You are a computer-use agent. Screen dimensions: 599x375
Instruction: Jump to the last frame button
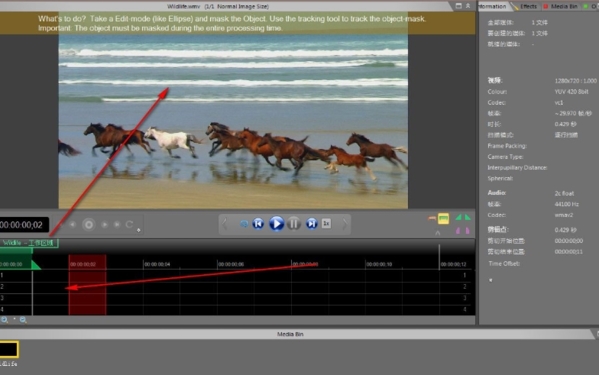click(312, 224)
